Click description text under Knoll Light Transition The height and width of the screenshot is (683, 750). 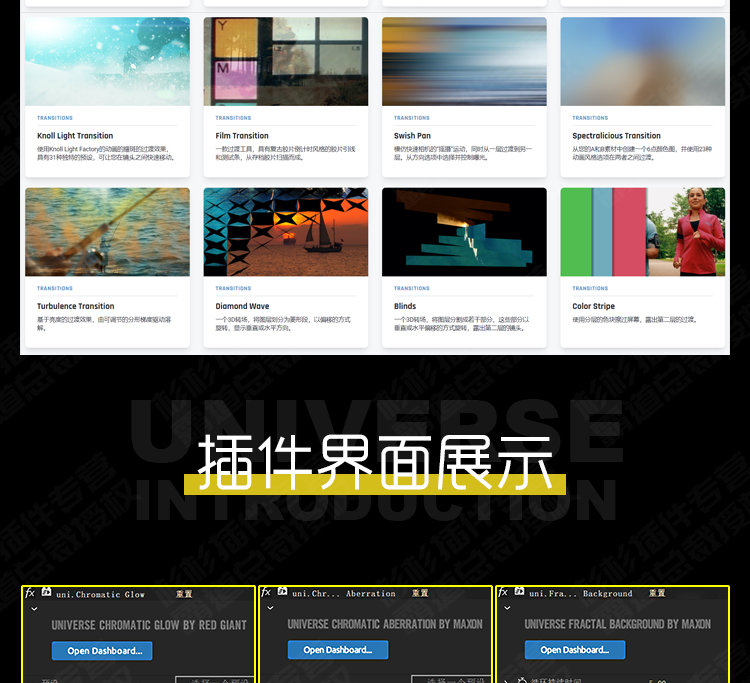click(x=106, y=153)
